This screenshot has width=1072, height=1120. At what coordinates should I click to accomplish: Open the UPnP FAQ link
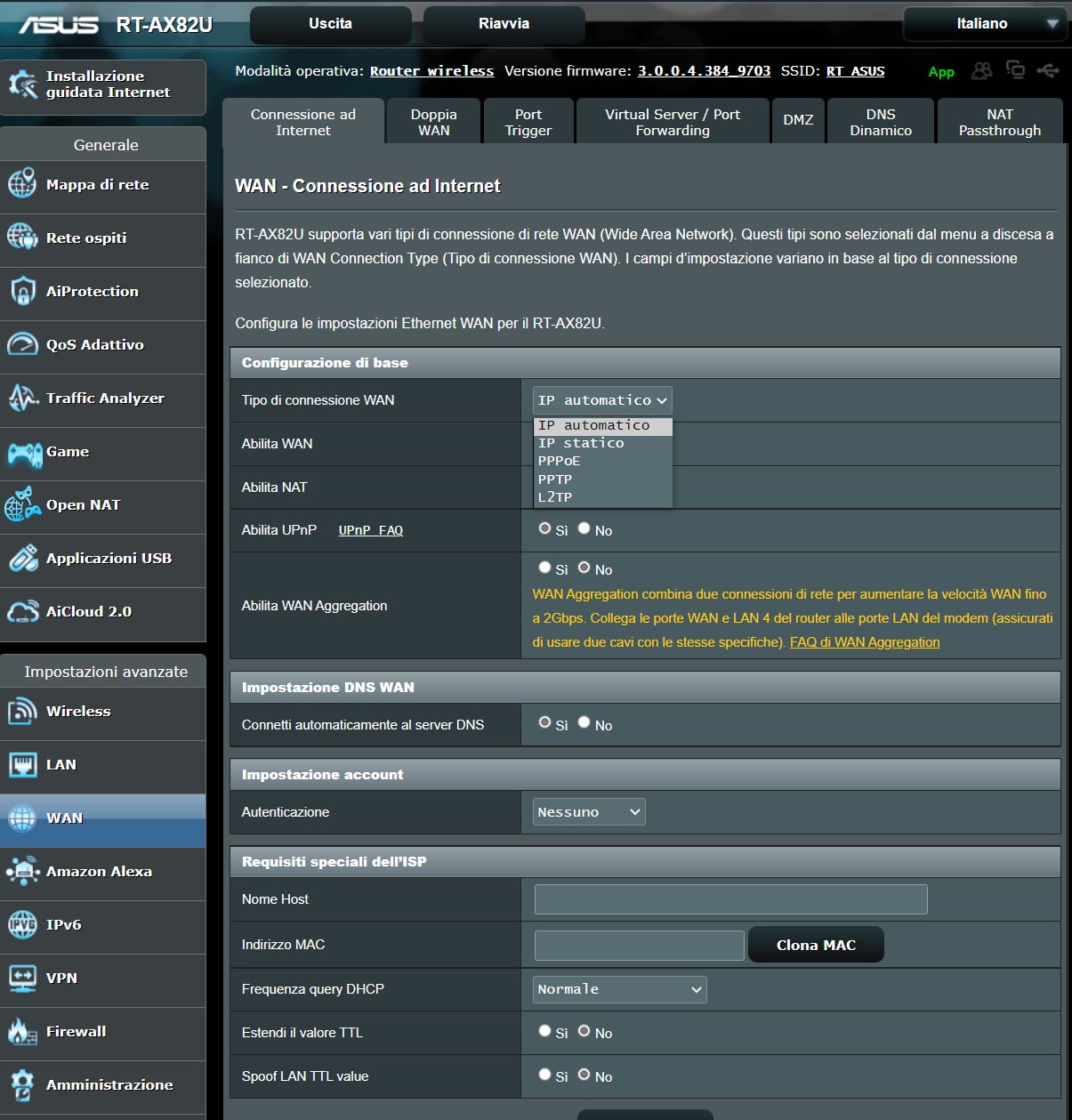click(370, 530)
